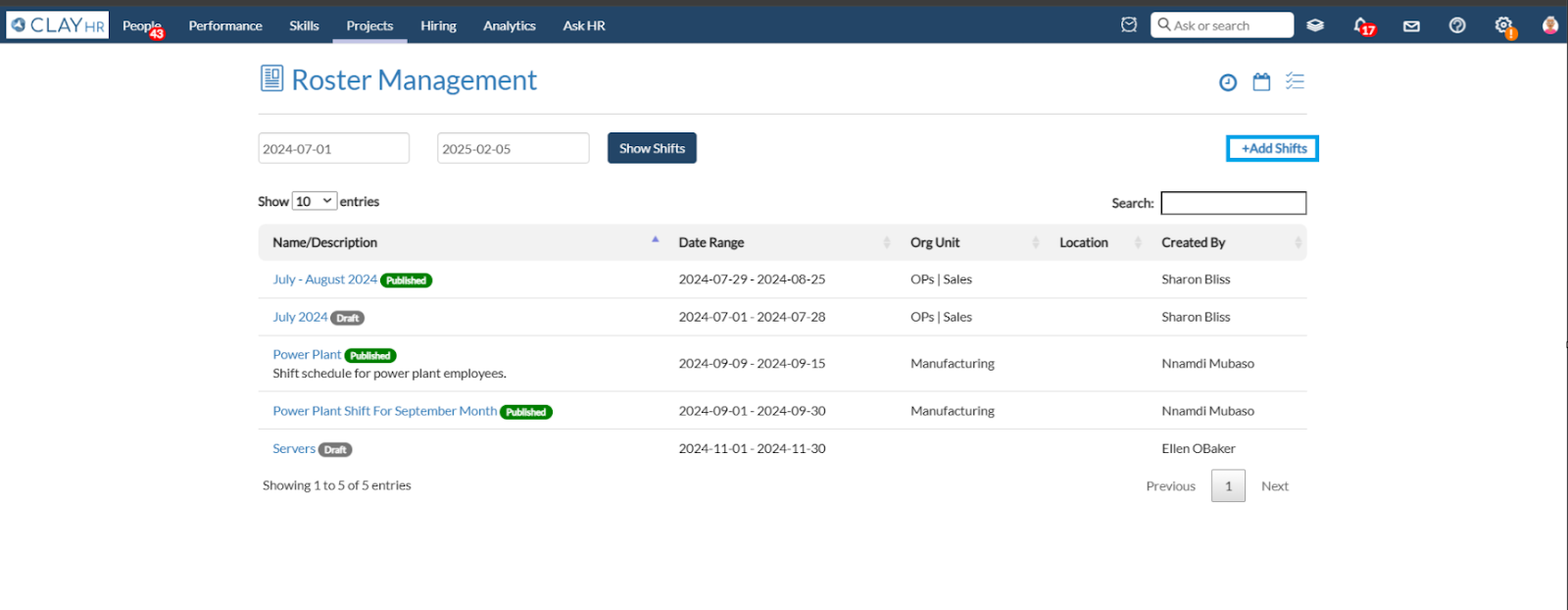1568x610 pixels.
Task: Open the mail envelope icon
Action: (x=1411, y=26)
